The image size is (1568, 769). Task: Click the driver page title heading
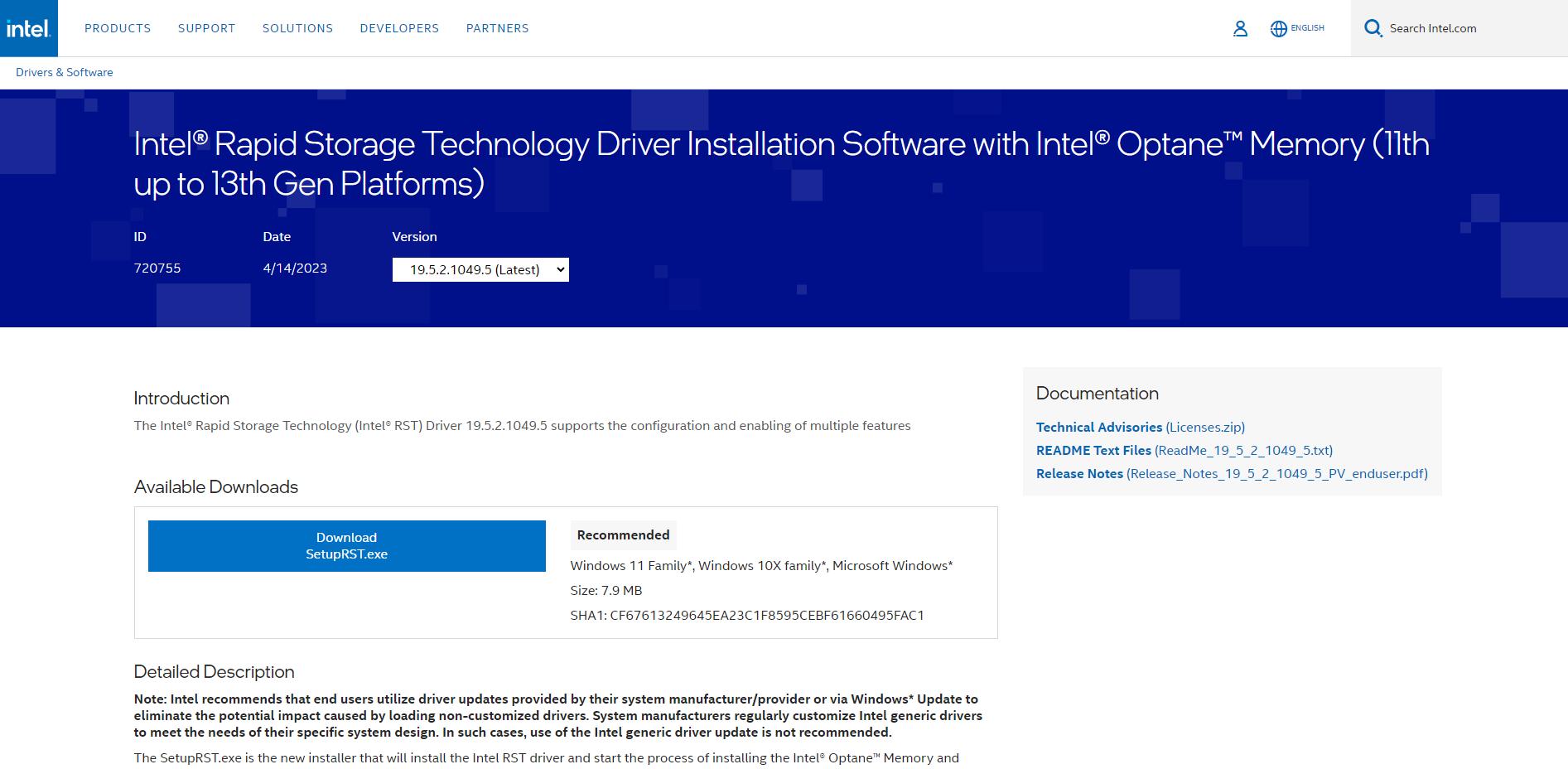coord(781,163)
